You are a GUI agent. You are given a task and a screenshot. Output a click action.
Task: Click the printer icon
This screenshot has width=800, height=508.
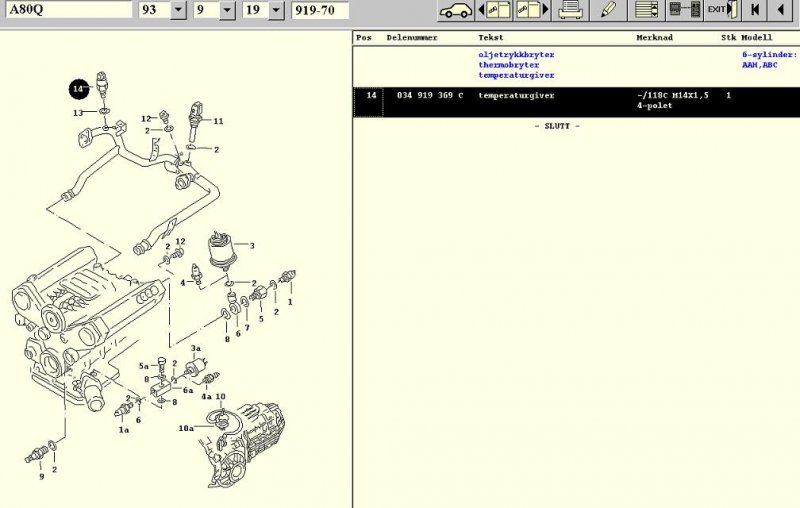571,10
